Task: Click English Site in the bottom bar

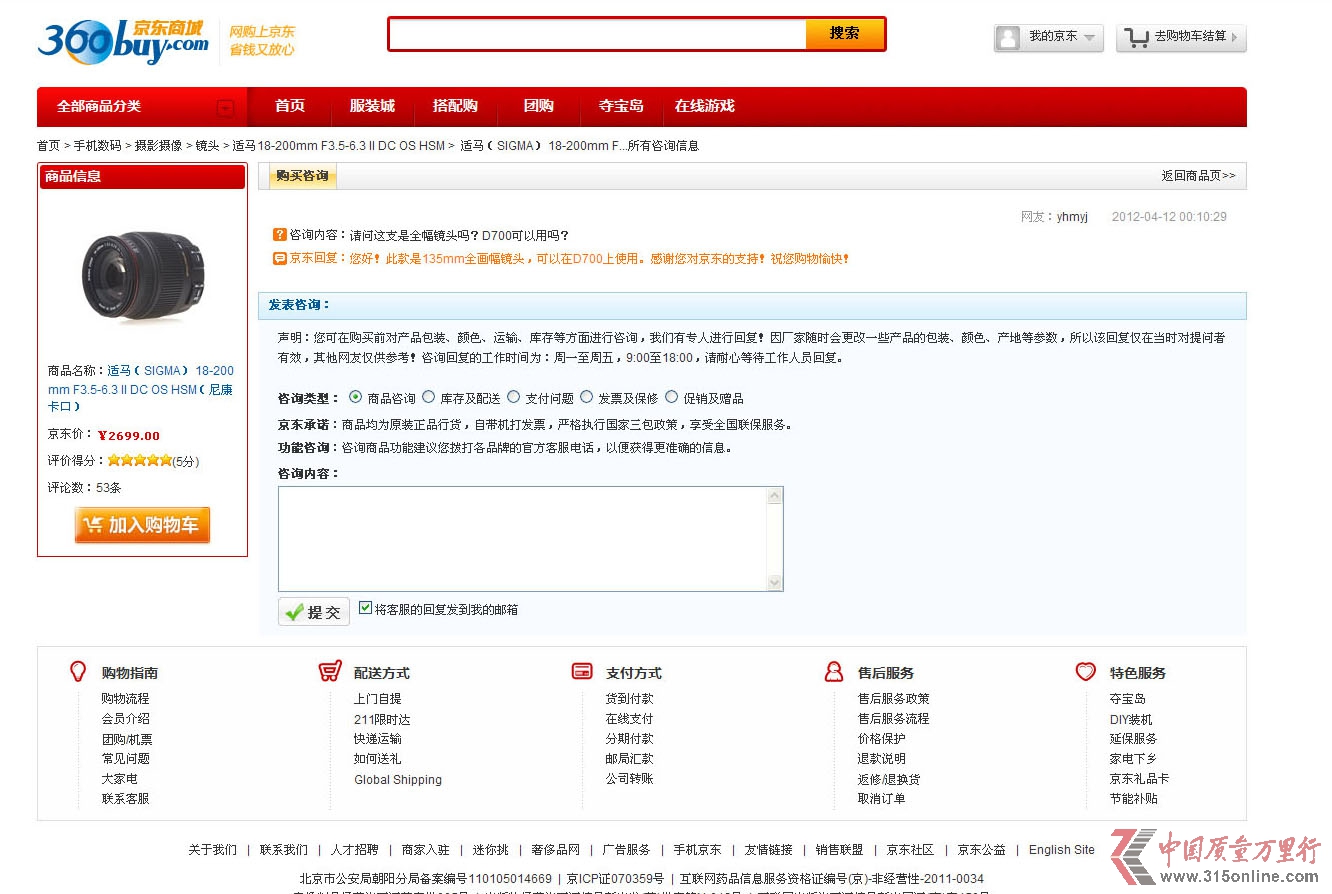Action: tap(1062, 850)
